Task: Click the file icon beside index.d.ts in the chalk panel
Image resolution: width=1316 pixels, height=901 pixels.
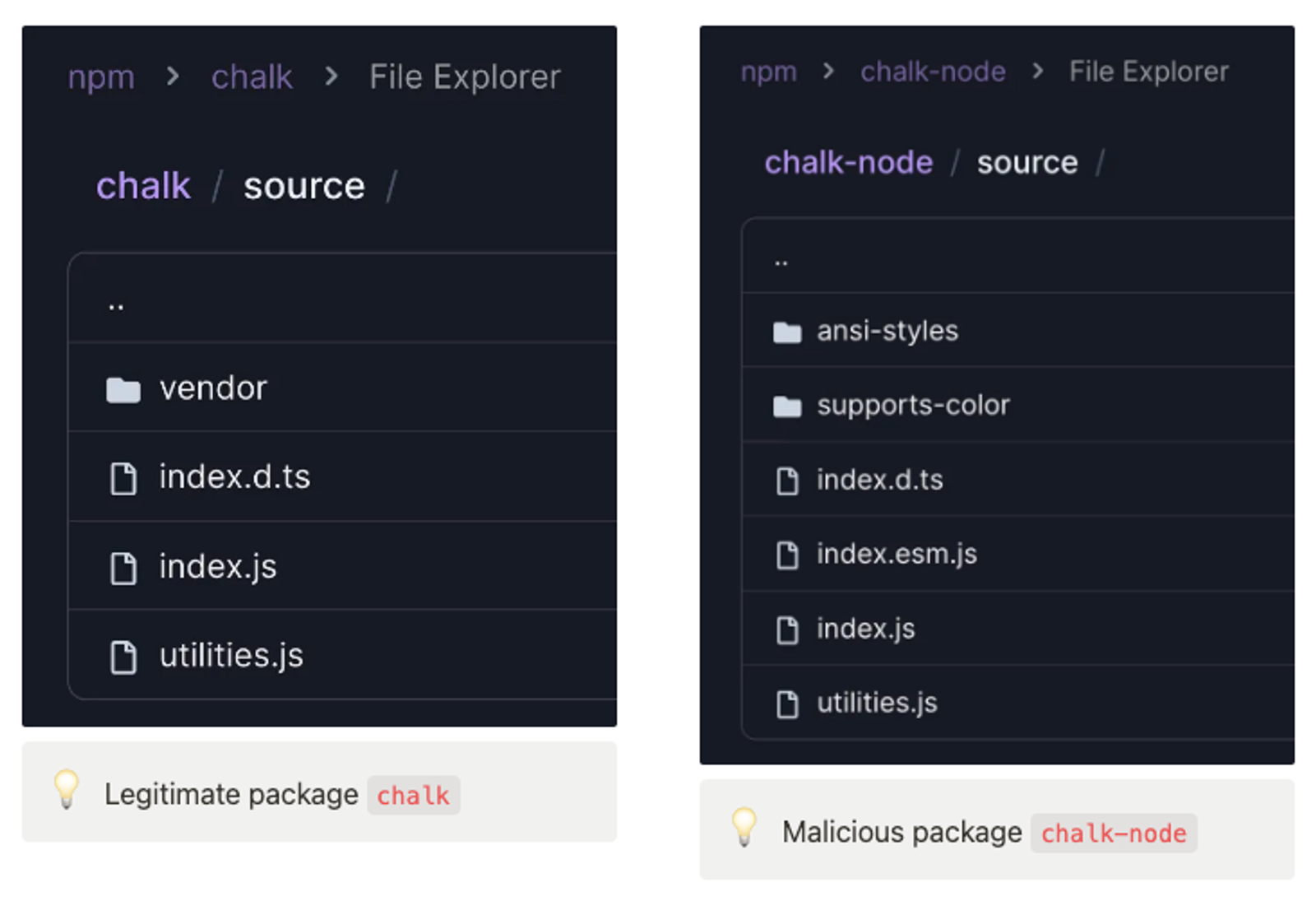Action: coord(123,478)
